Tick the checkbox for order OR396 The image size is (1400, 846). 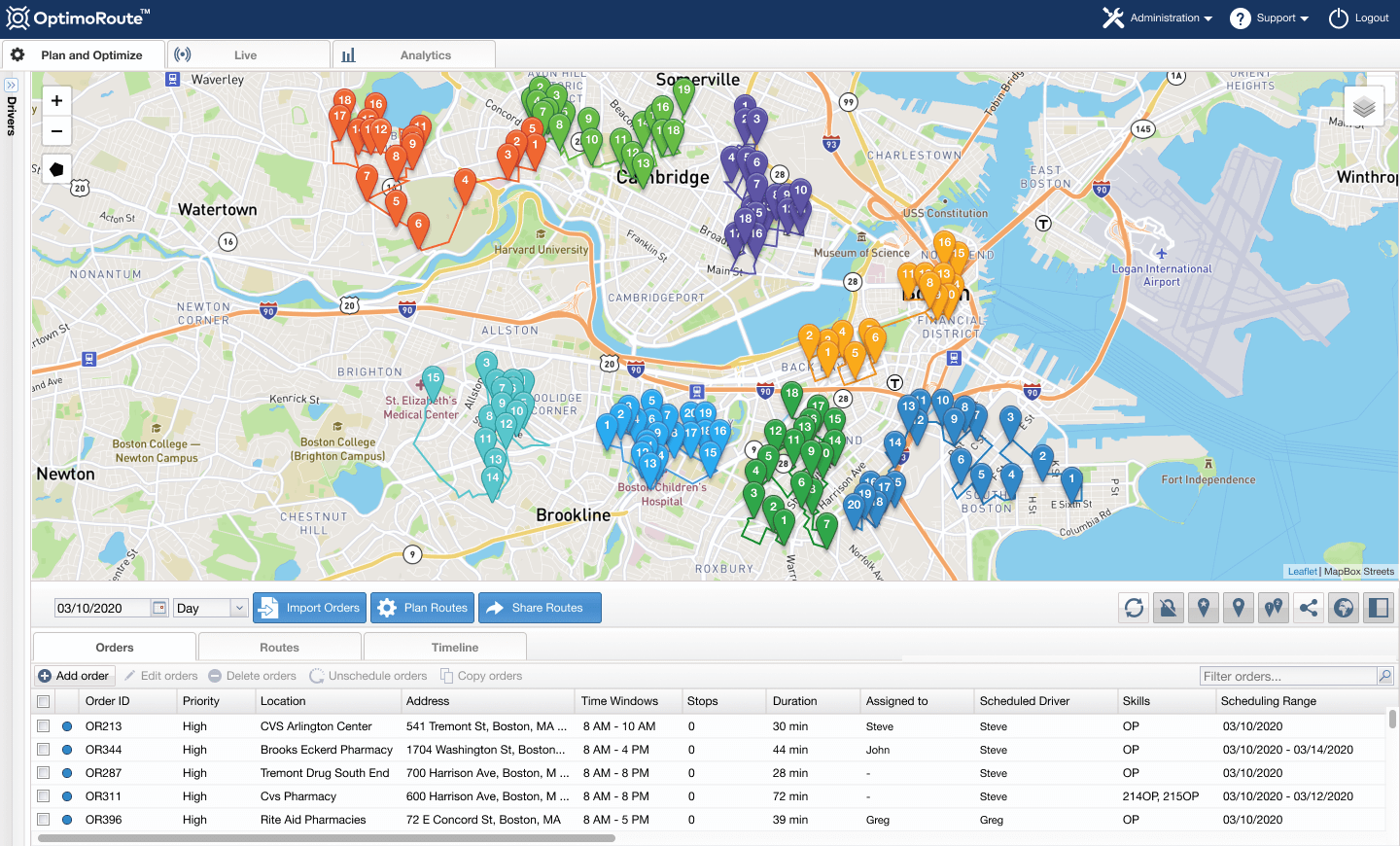pyautogui.click(x=43, y=819)
